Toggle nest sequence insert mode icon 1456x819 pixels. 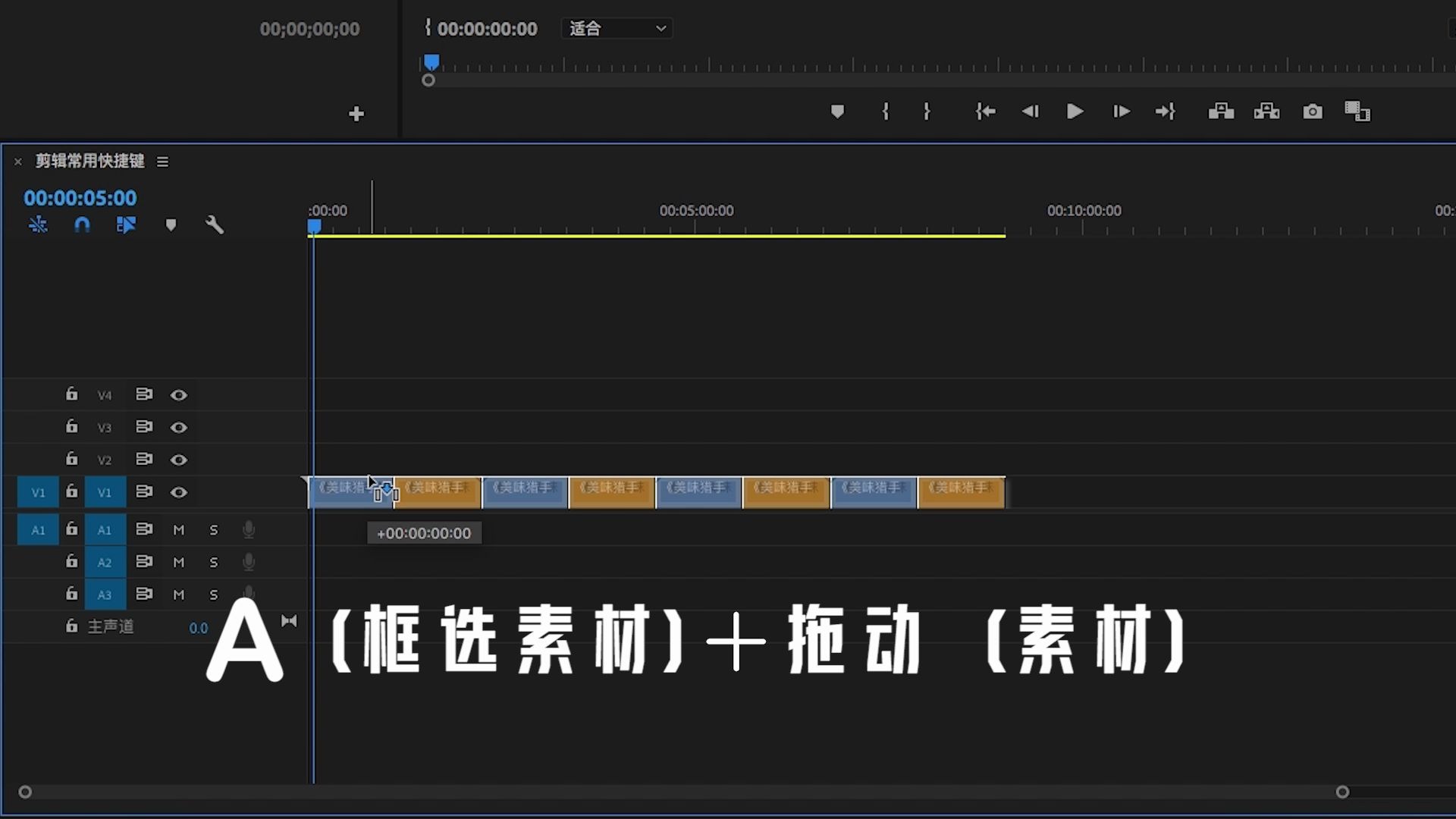coord(38,224)
